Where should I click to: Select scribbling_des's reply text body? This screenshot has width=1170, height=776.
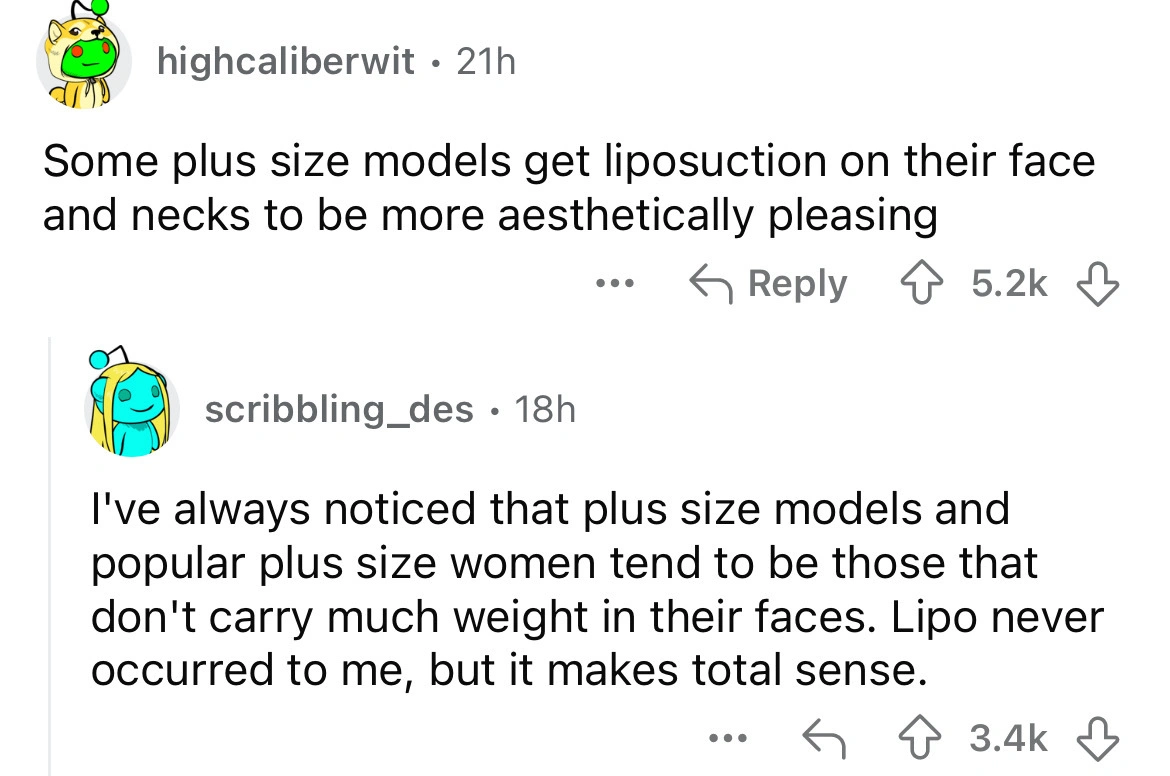pos(597,589)
